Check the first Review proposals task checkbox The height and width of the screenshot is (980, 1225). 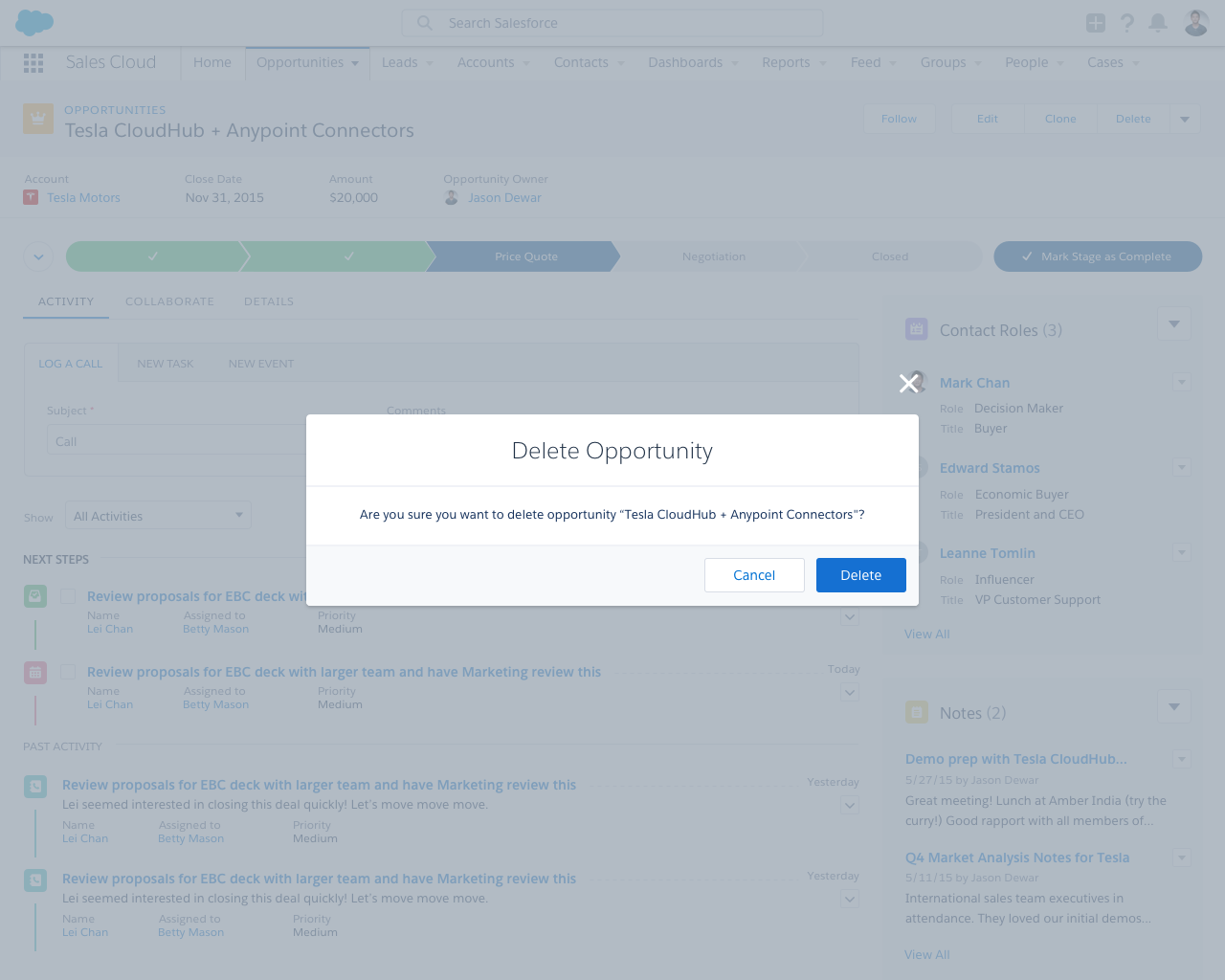(67, 595)
